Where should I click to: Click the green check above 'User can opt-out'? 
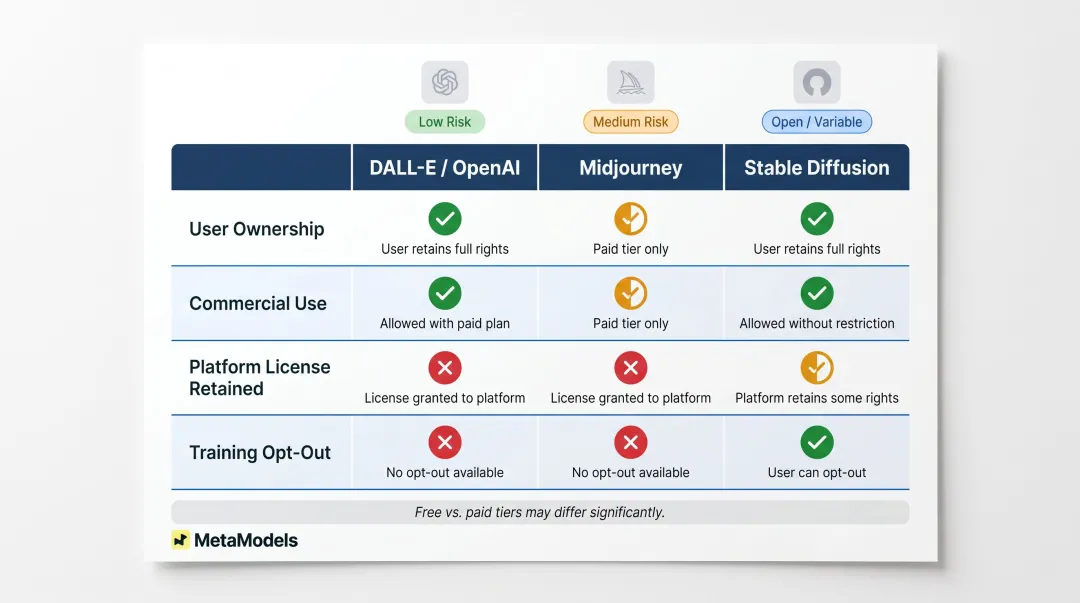coord(817,442)
